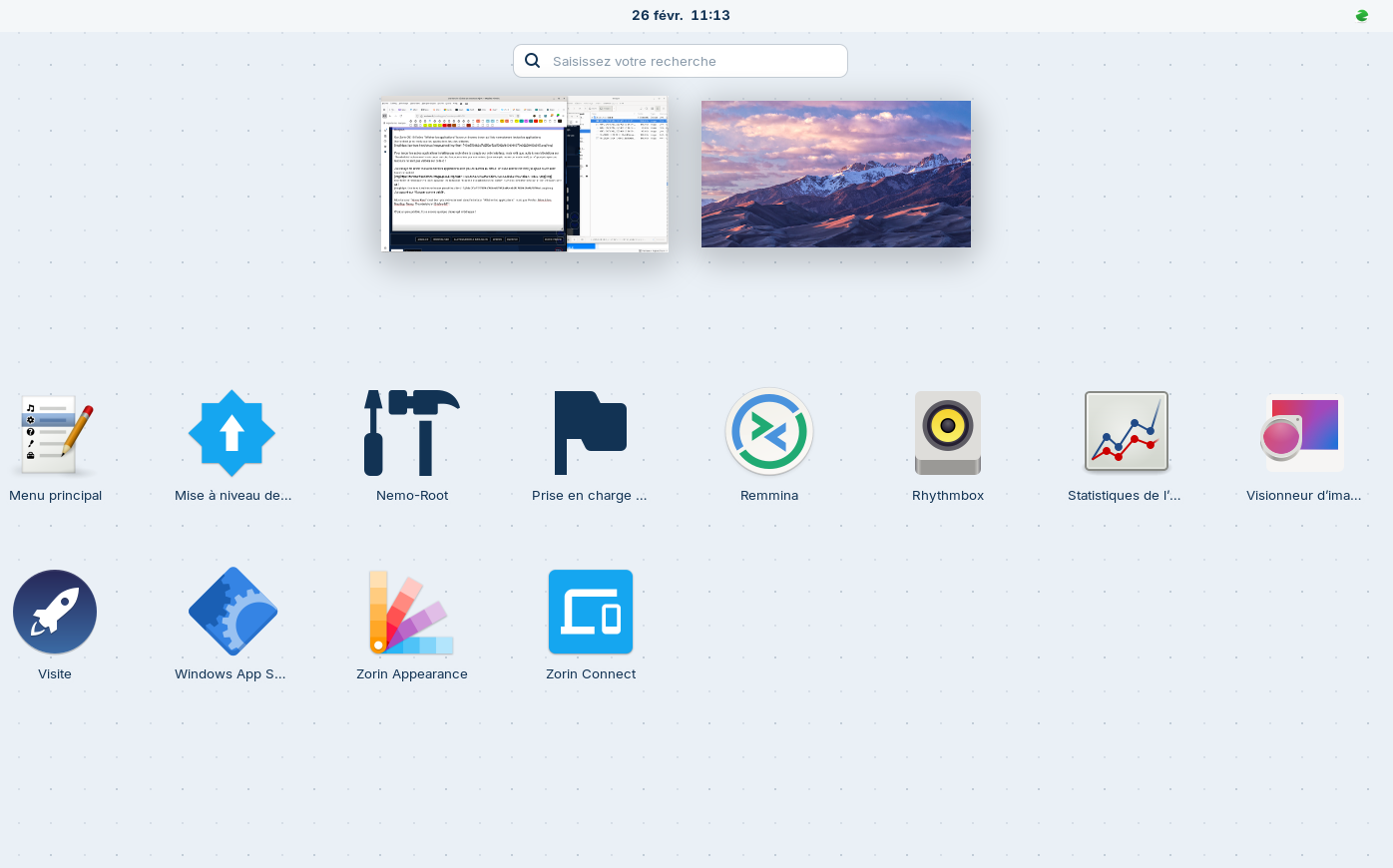1393x868 pixels.
Task: Select the file manager window behind the document
Action: click(629, 170)
